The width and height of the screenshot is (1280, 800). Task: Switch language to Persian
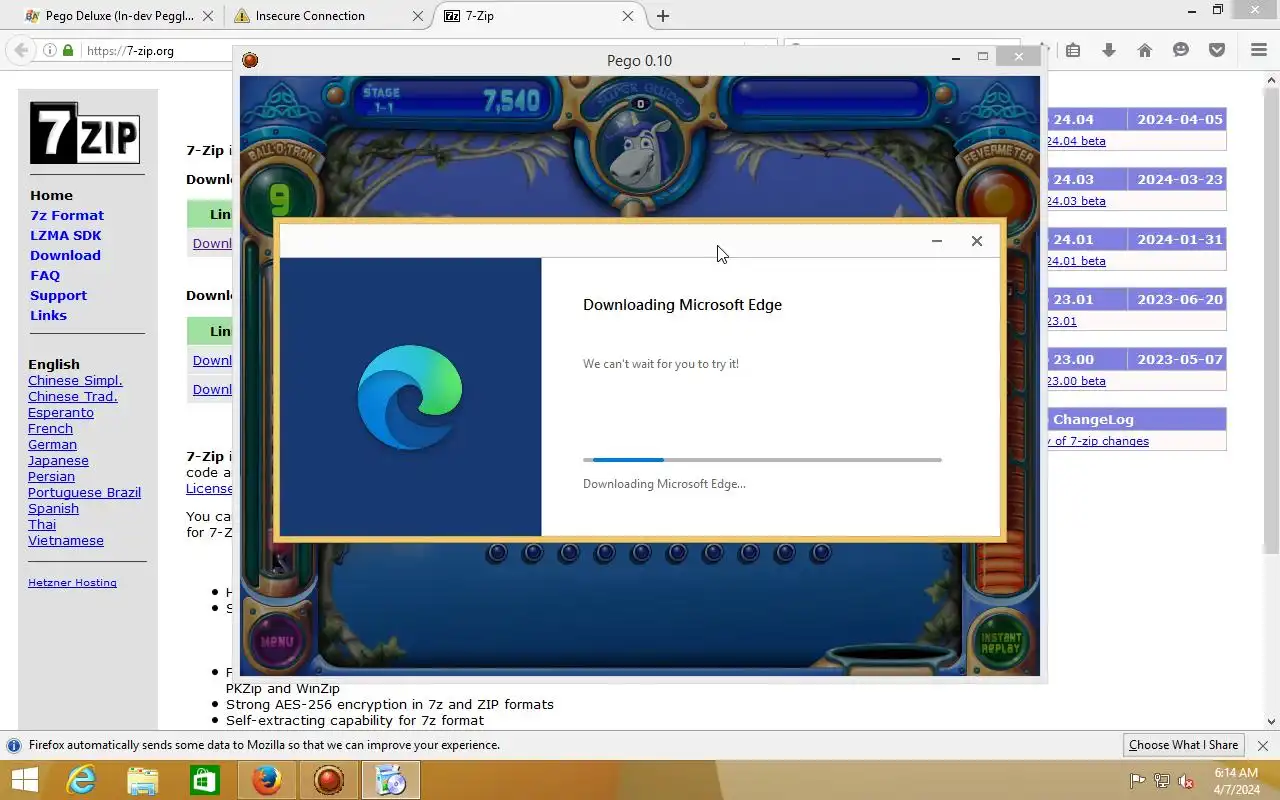tap(51, 476)
